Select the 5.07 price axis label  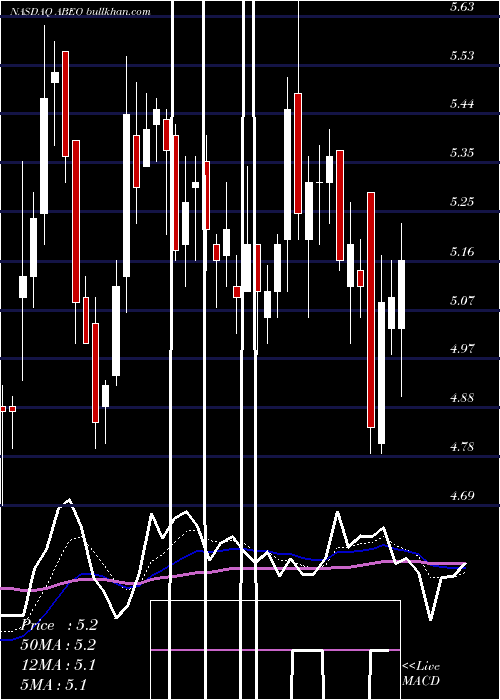tap(462, 300)
